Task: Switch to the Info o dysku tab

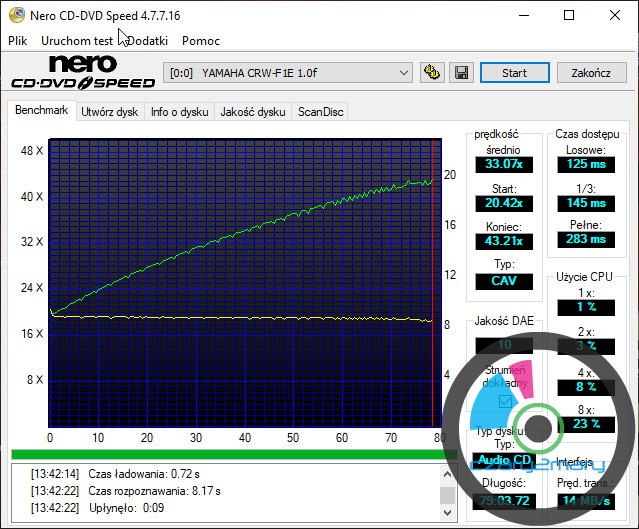Action: click(x=180, y=112)
